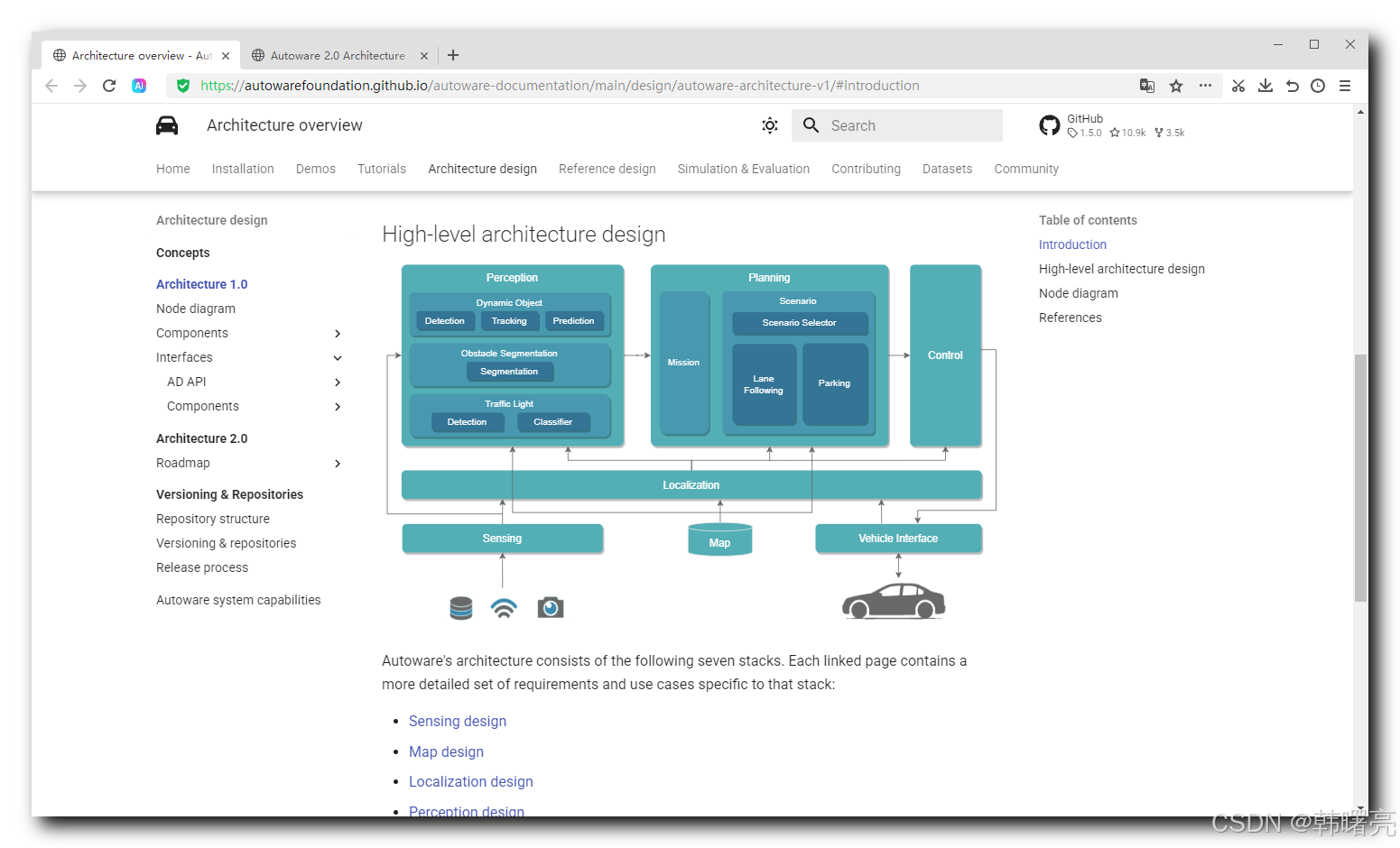
Task: Jump to Node diagram in table of contents
Action: click(x=1079, y=293)
